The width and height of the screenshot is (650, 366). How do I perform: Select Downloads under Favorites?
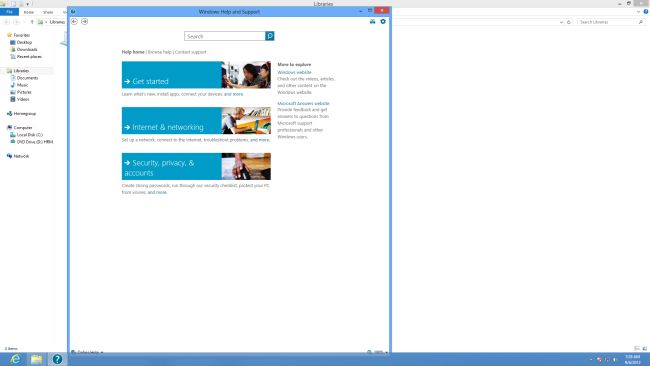[x=24, y=49]
